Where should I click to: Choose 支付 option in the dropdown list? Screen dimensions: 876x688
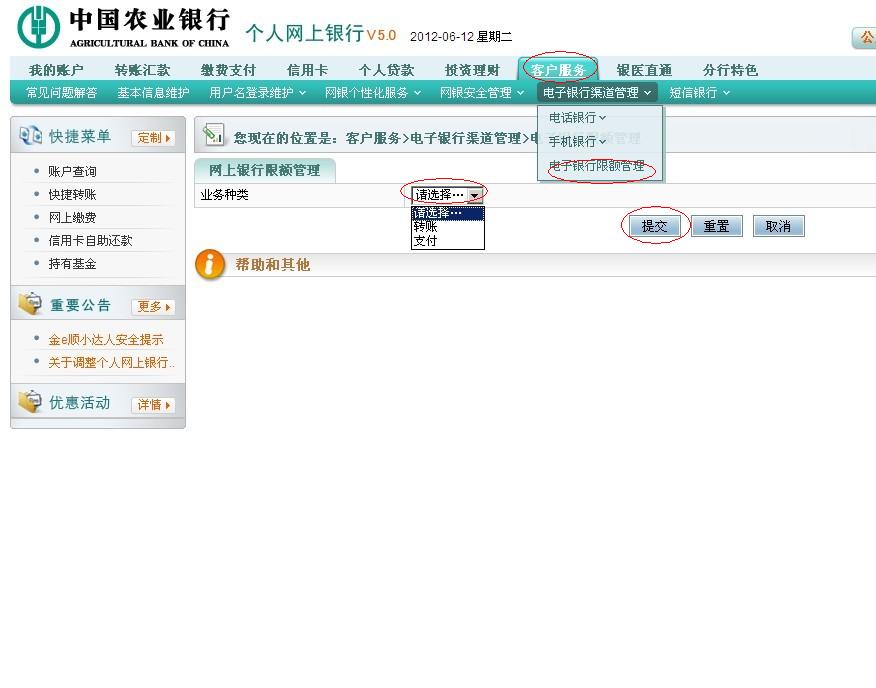pyautogui.click(x=426, y=241)
